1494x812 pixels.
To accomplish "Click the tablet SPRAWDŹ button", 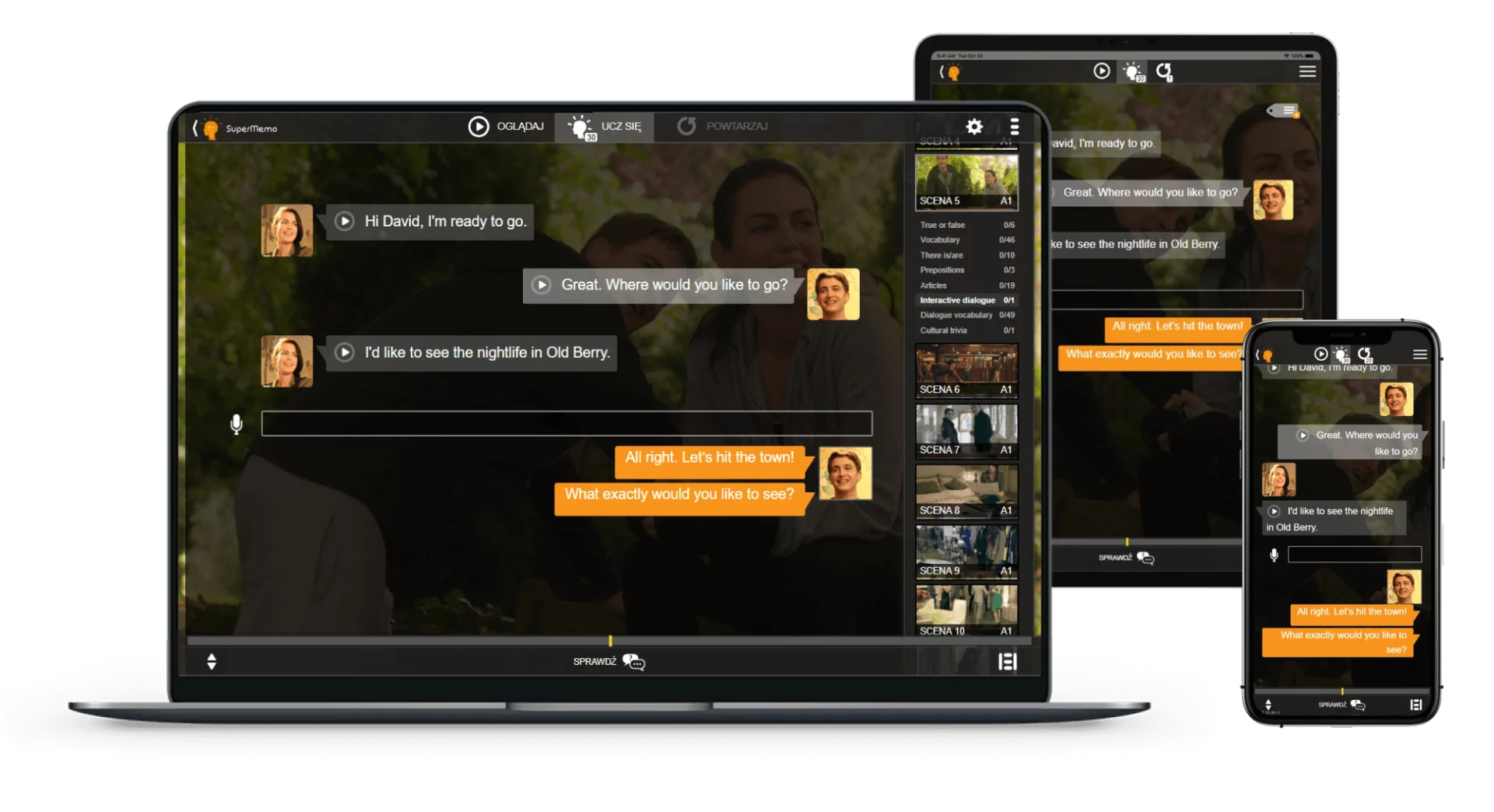I will 1126,558.
